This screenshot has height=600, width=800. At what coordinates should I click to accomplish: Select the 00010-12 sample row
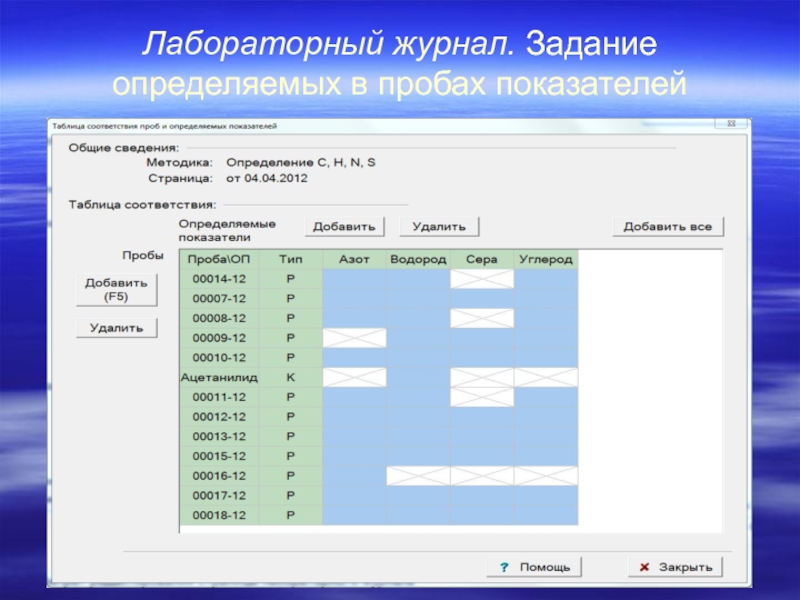click(379, 358)
